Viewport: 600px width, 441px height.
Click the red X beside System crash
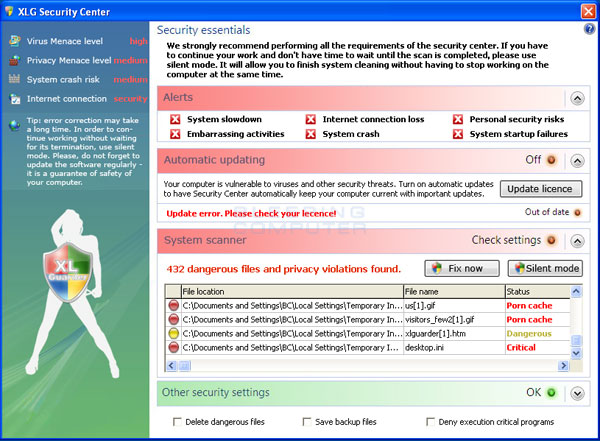click(x=311, y=134)
